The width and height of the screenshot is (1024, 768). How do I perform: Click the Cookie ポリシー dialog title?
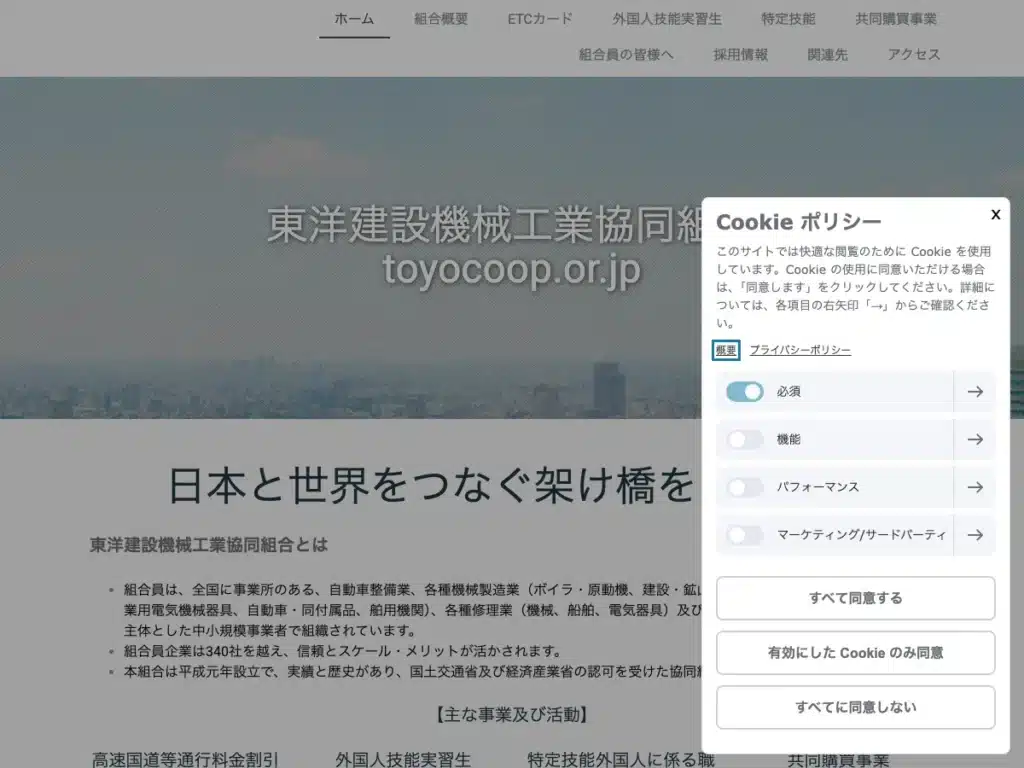(799, 222)
